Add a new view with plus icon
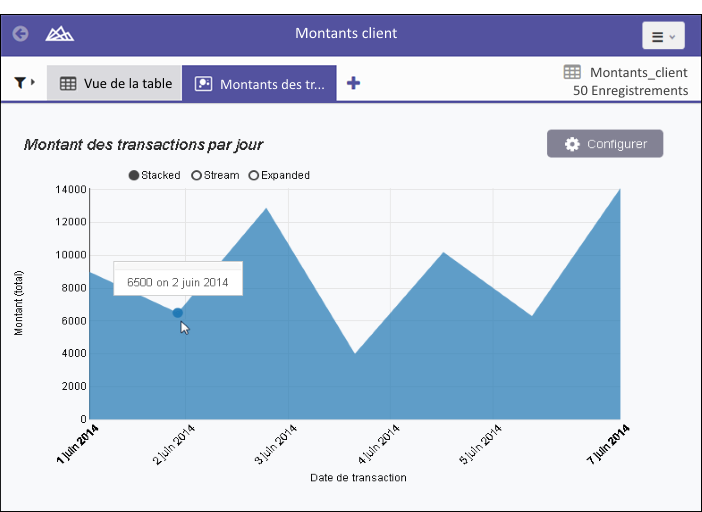Viewport: 702px width, 512px height. pyautogui.click(x=353, y=84)
